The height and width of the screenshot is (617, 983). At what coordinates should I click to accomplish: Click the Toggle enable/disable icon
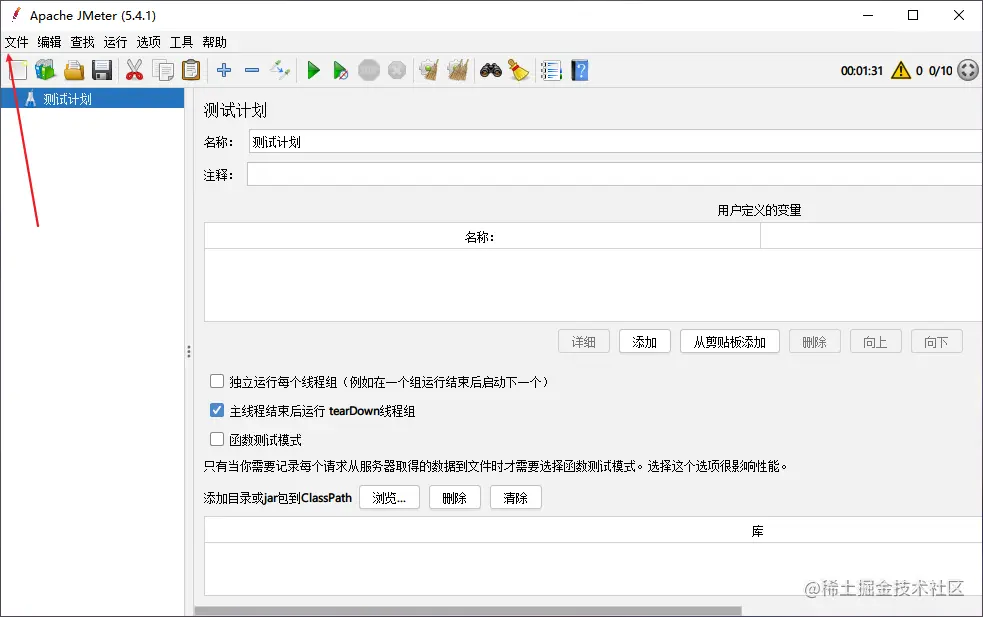coord(280,70)
